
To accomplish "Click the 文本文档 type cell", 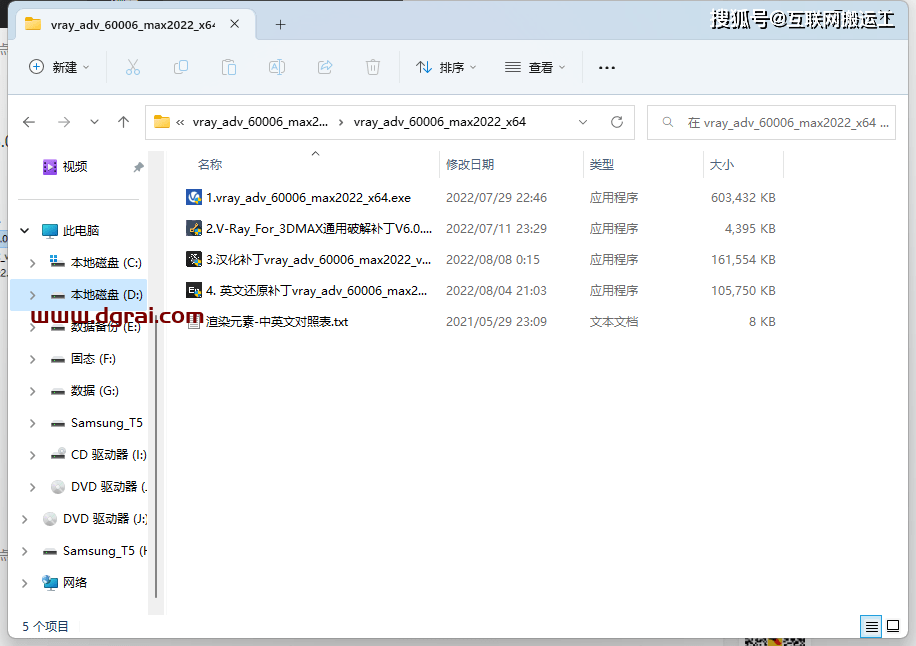I will 613,322.
